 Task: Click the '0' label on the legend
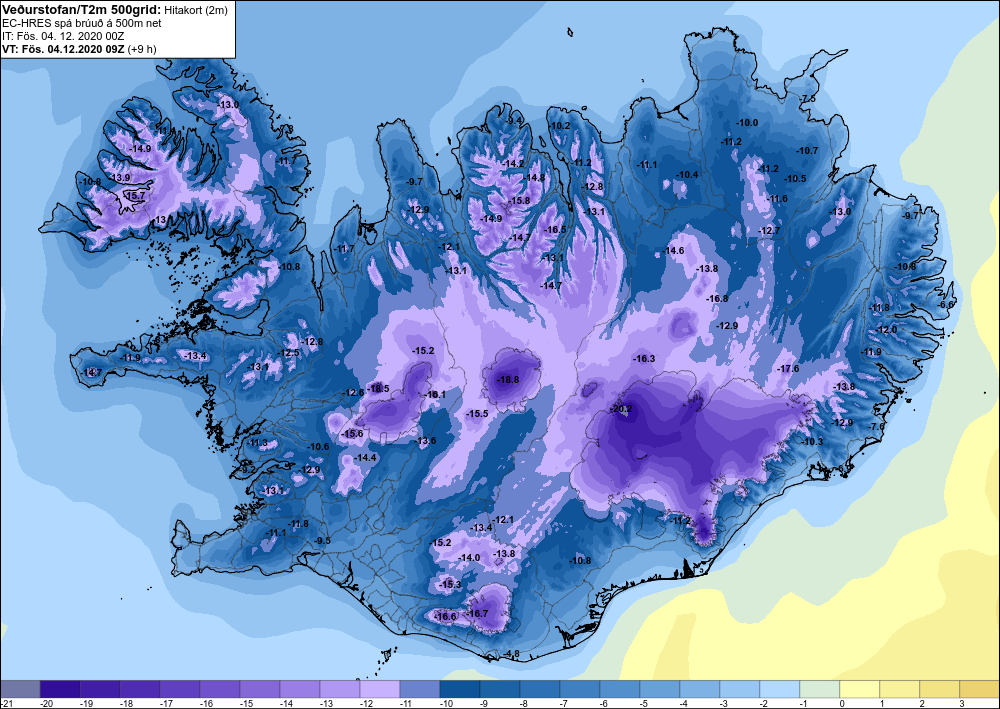(842, 703)
